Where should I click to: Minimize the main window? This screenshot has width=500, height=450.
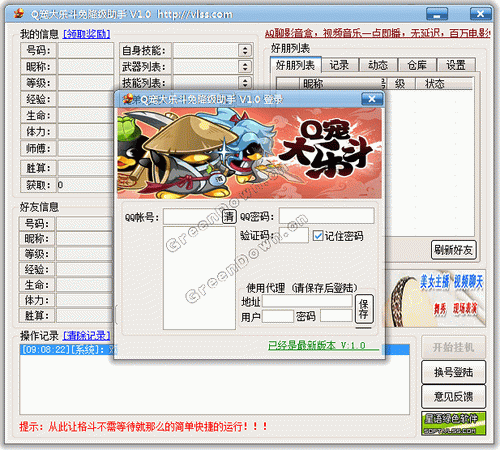[x=437, y=14]
